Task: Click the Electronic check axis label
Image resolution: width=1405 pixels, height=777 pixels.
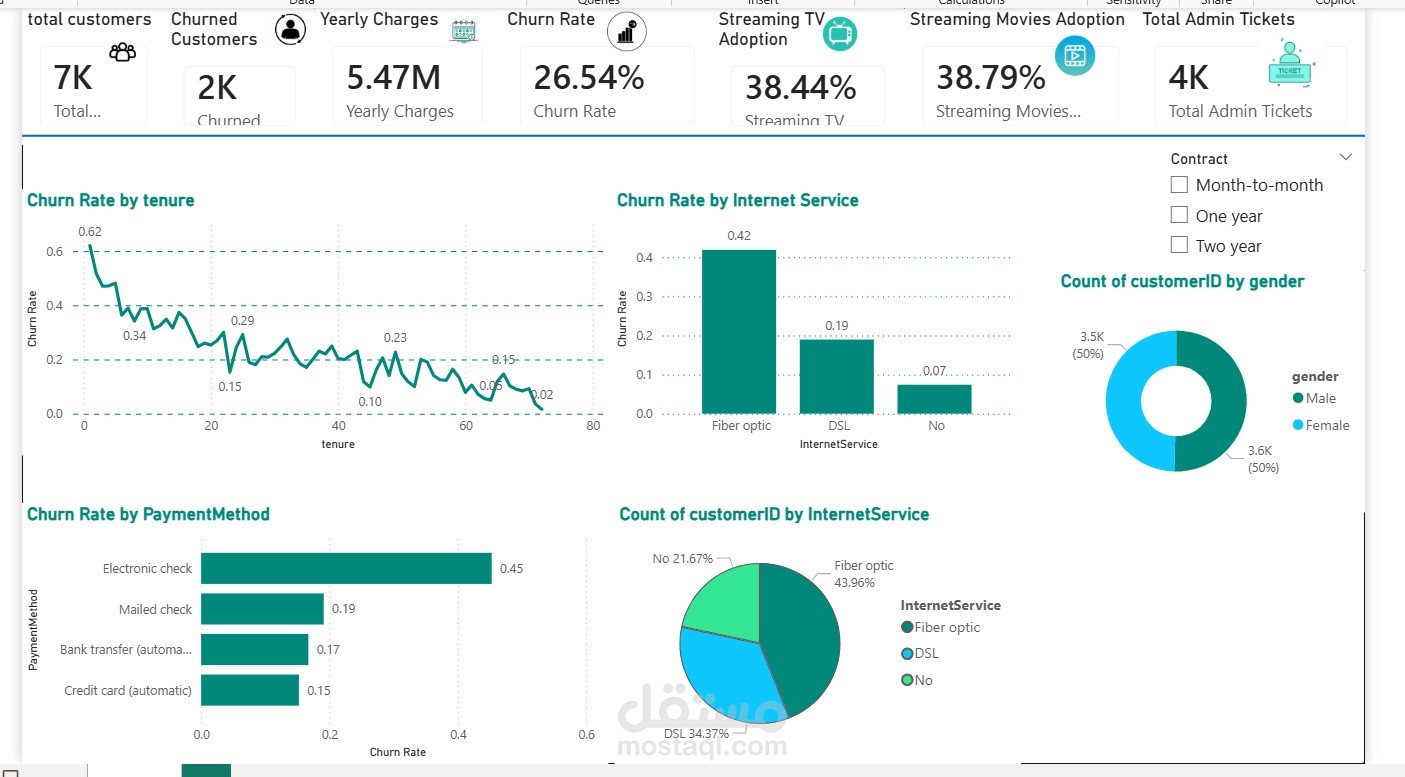Action: [x=147, y=568]
